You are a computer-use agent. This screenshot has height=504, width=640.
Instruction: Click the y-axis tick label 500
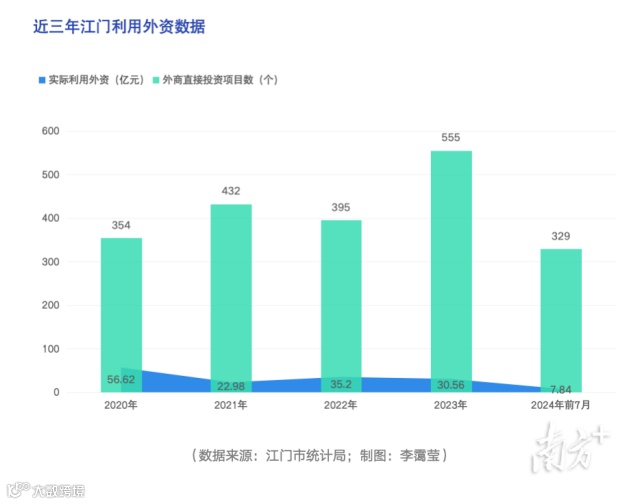coord(51,175)
